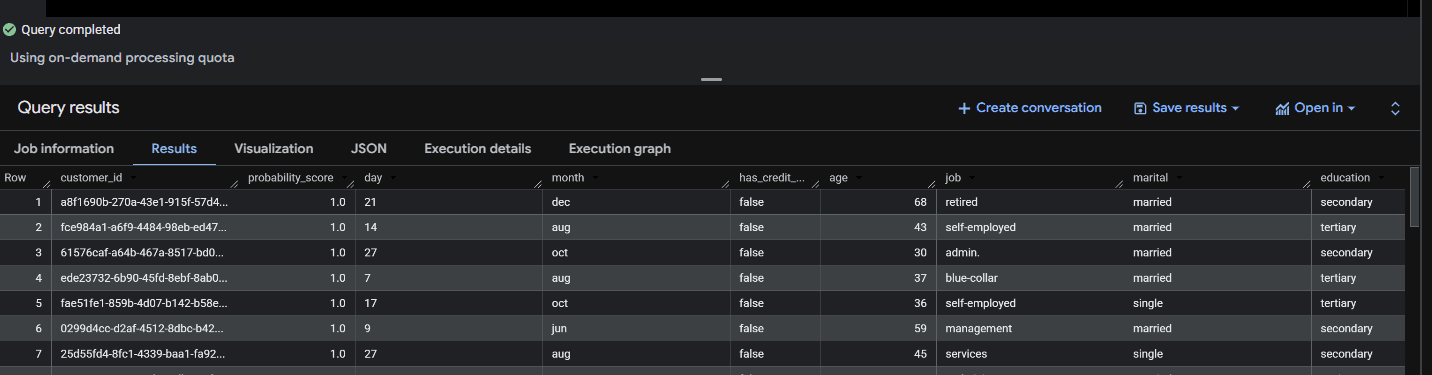The height and width of the screenshot is (375, 1432).
Task: Click customer_id cell 61576caf-a64b-467a
Action: [x=144, y=253]
